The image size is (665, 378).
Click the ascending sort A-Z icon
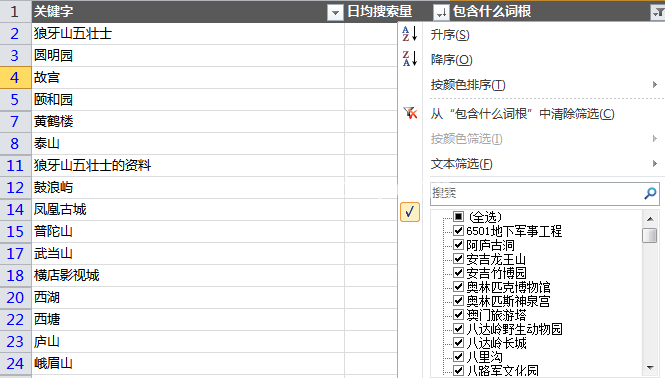[x=410, y=34]
